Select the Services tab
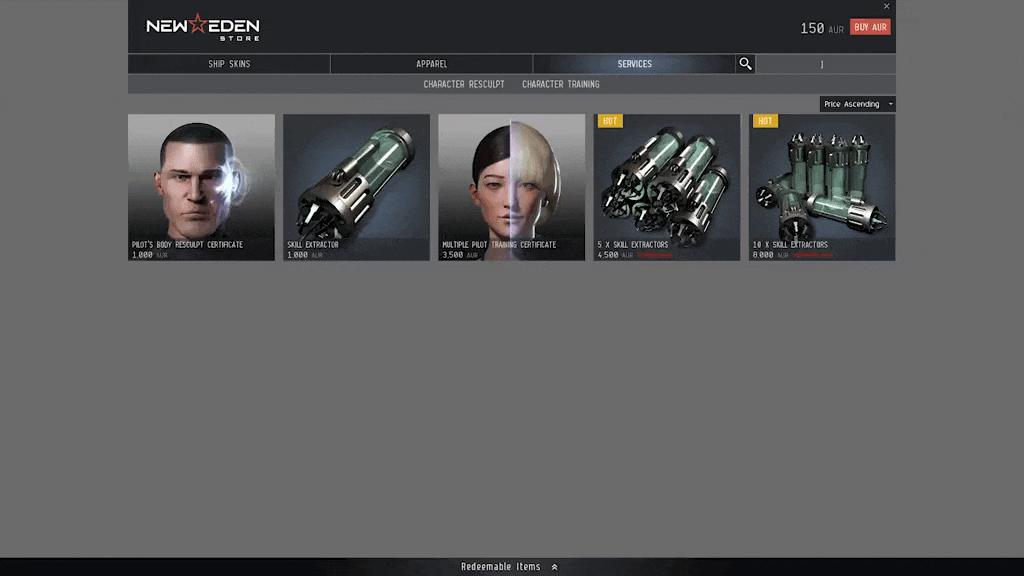 pos(634,64)
